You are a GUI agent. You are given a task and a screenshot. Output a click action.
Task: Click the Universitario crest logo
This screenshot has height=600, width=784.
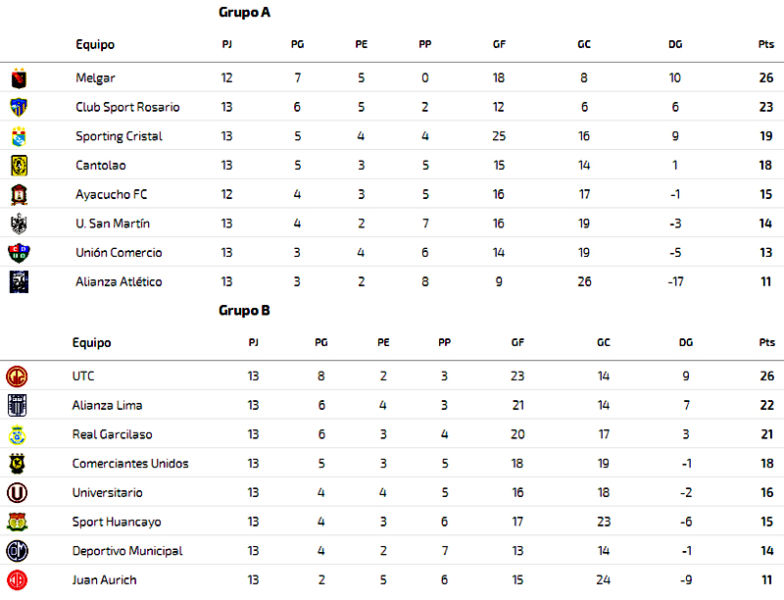17,492
